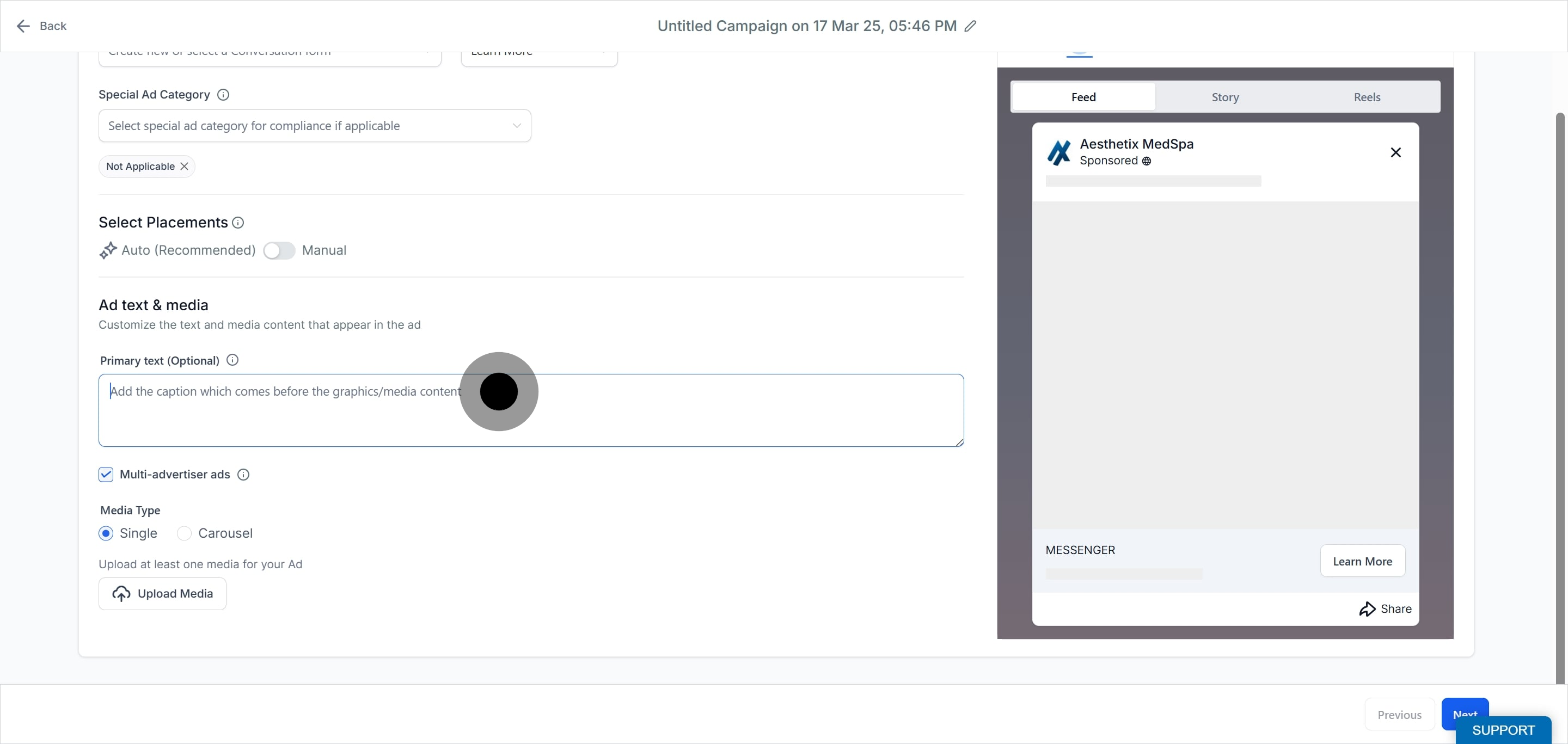Click Select Placements info icon
The height and width of the screenshot is (744, 1568).
click(238, 223)
